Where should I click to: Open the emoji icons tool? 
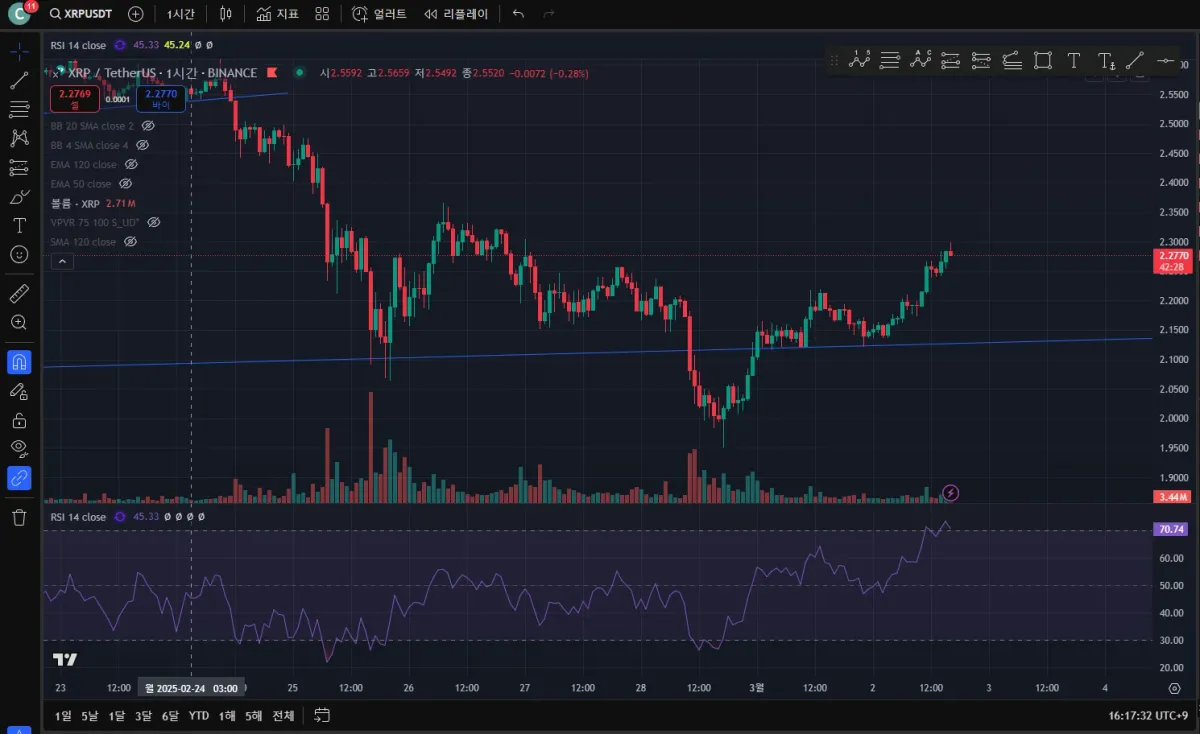tap(19, 254)
